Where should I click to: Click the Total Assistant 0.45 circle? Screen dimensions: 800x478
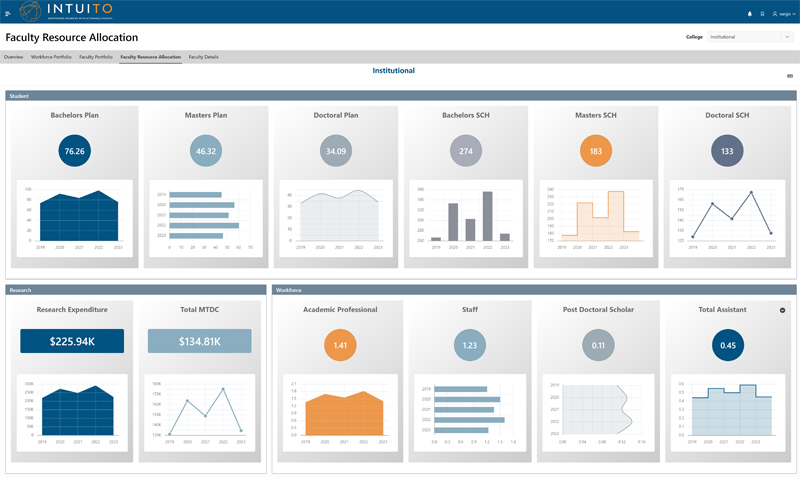point(728,345)
